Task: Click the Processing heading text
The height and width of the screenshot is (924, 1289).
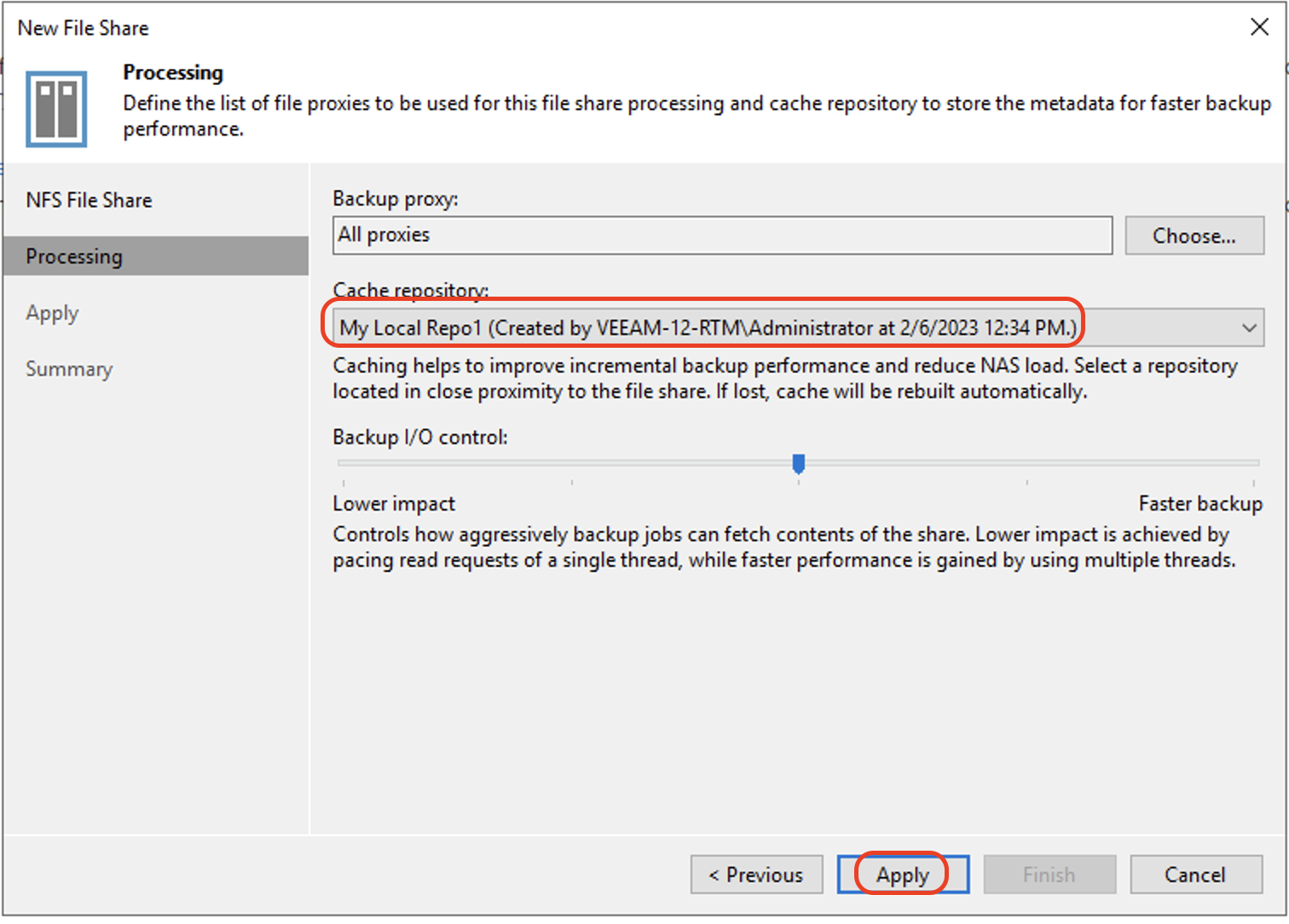Action: pyautogui.click(x=173, y=72)
